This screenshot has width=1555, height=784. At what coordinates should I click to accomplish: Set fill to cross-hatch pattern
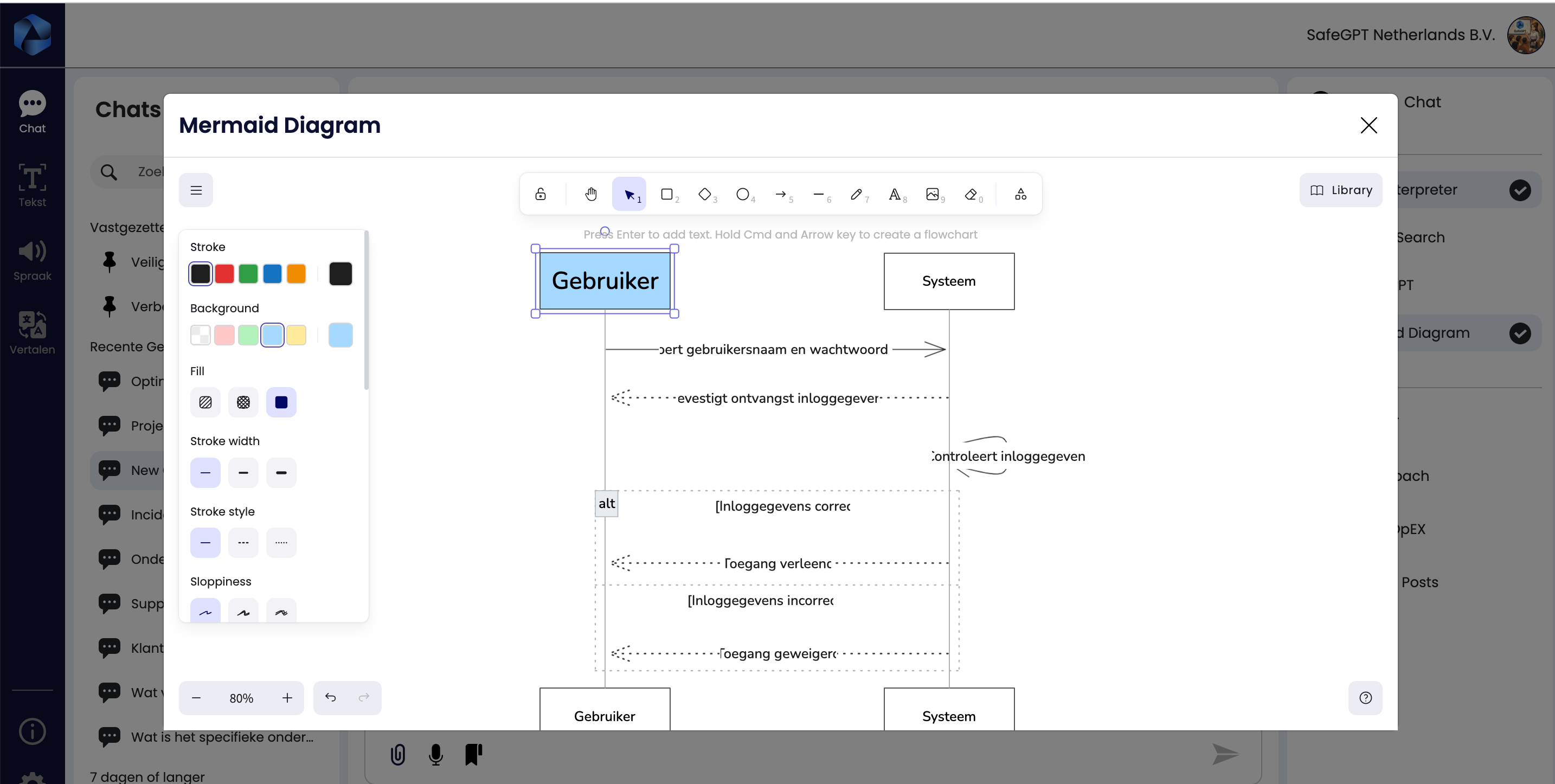pyautogui.click(x=243, y=402)
